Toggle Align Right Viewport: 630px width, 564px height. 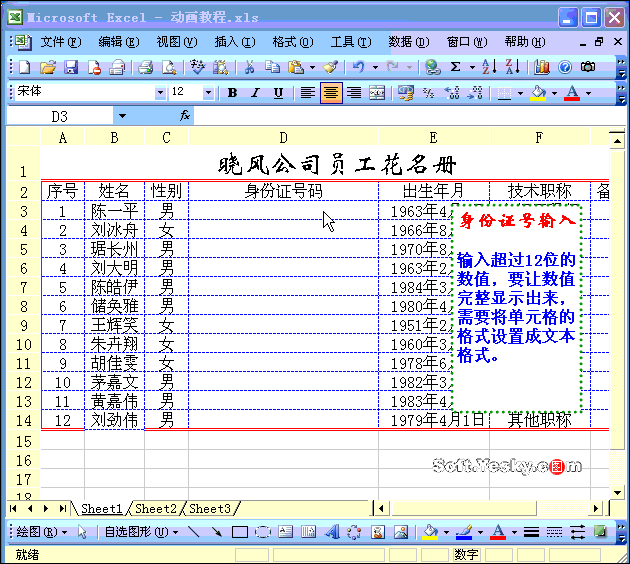pos(354,93)
